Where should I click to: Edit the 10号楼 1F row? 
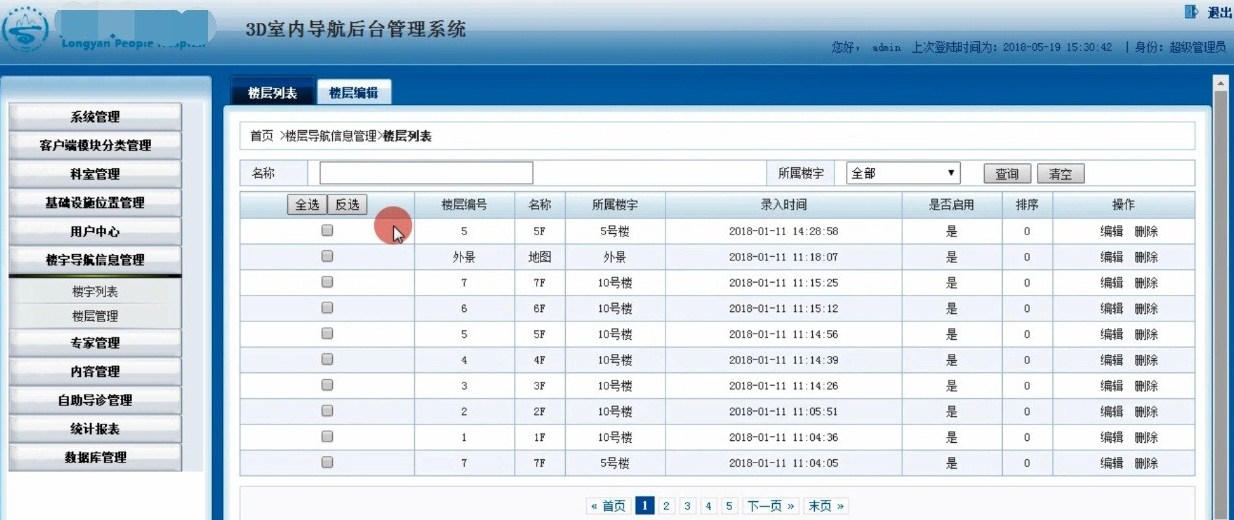coord(1111,438)
